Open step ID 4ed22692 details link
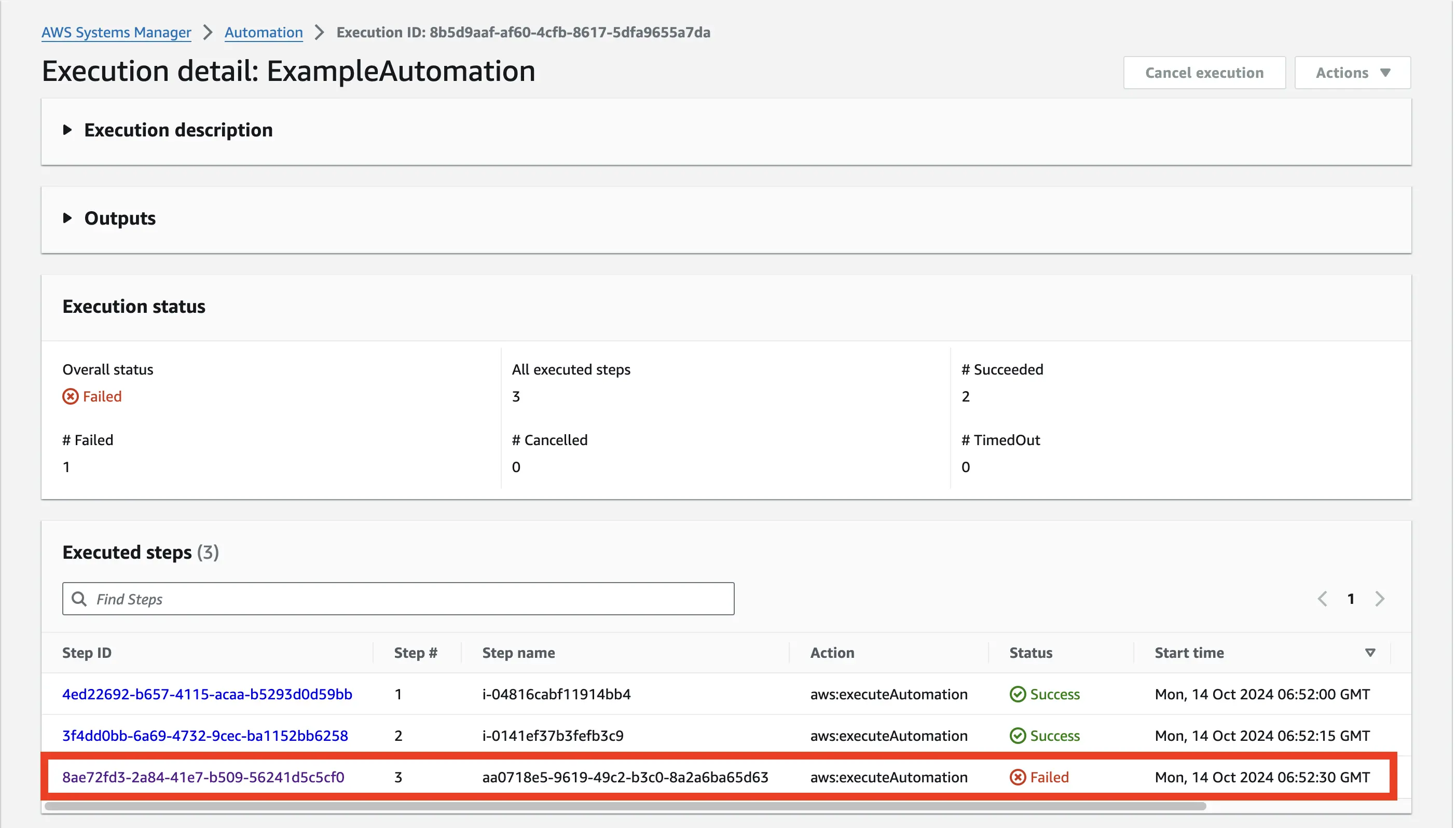This screenshot has height=828, width=1456. click(208, 694)
